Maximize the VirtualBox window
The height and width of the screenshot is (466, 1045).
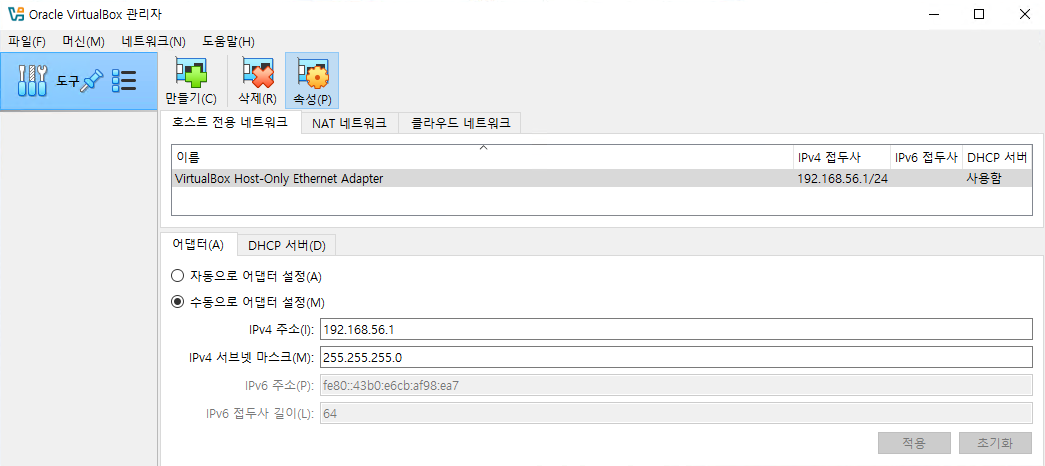pyautogui.click(x=978, y=14)
